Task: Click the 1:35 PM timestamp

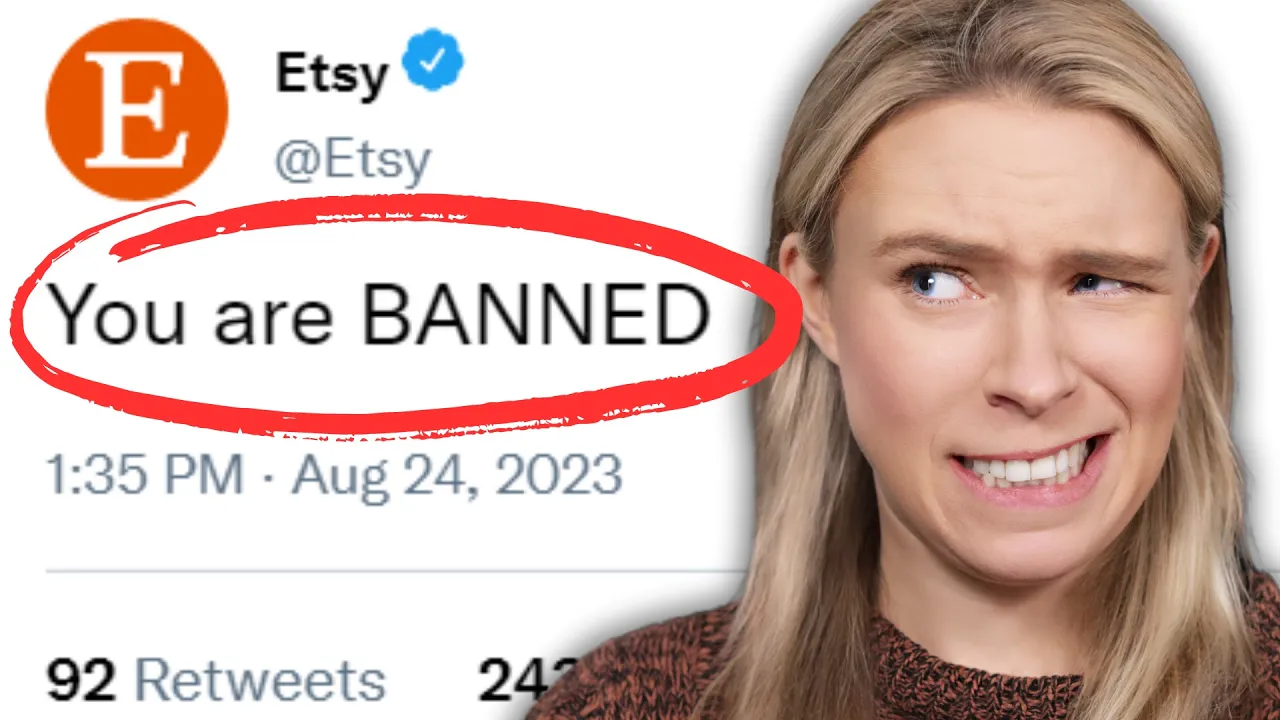Action: point(145,474)
